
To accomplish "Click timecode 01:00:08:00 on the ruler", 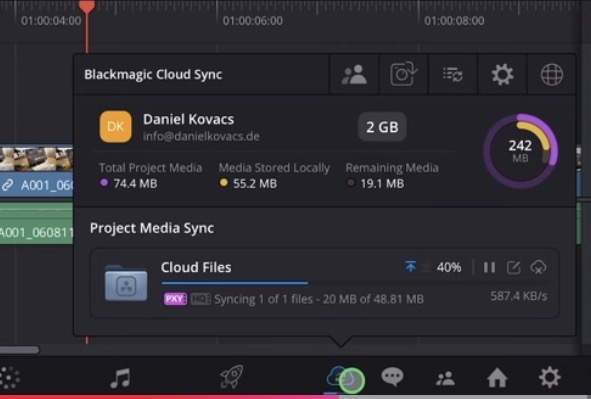I will click(454, 21).
